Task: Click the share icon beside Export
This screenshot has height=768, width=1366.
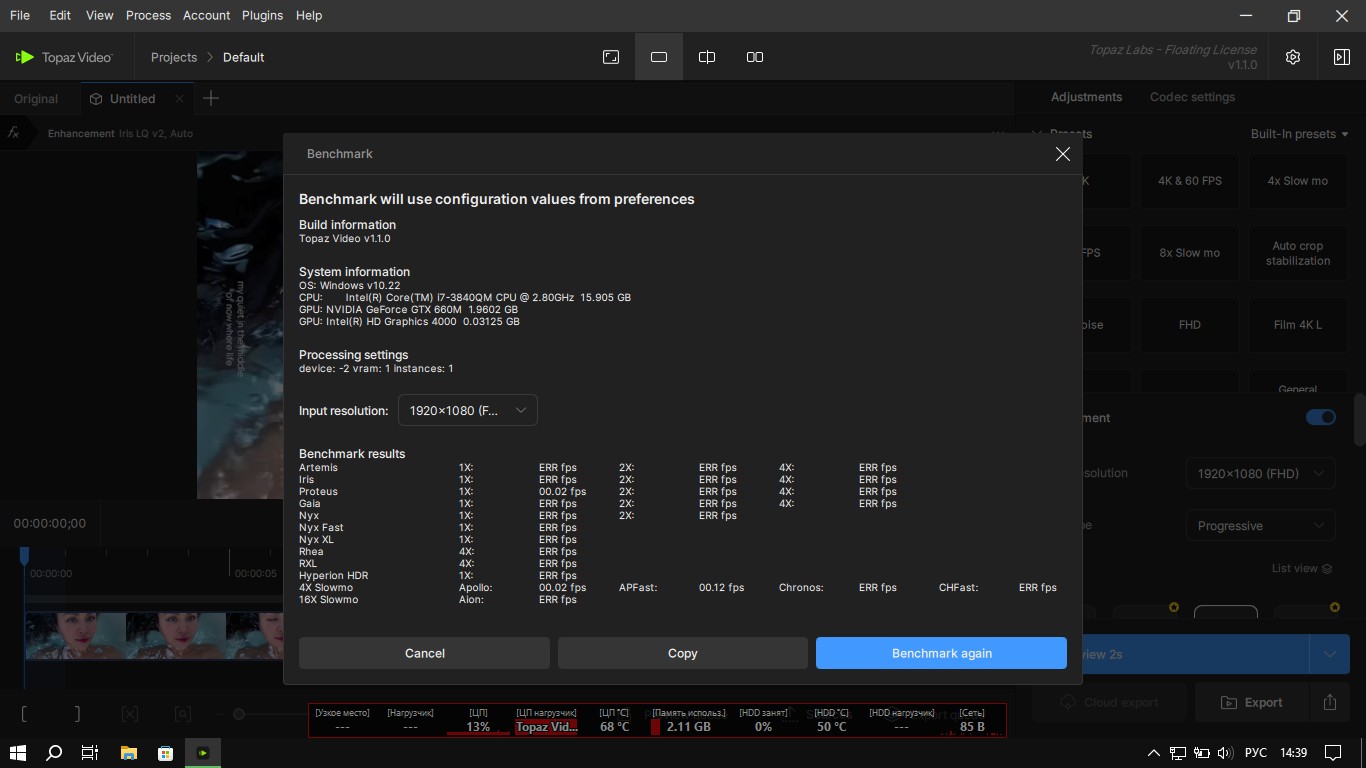Action: [x=1329, y=702]
